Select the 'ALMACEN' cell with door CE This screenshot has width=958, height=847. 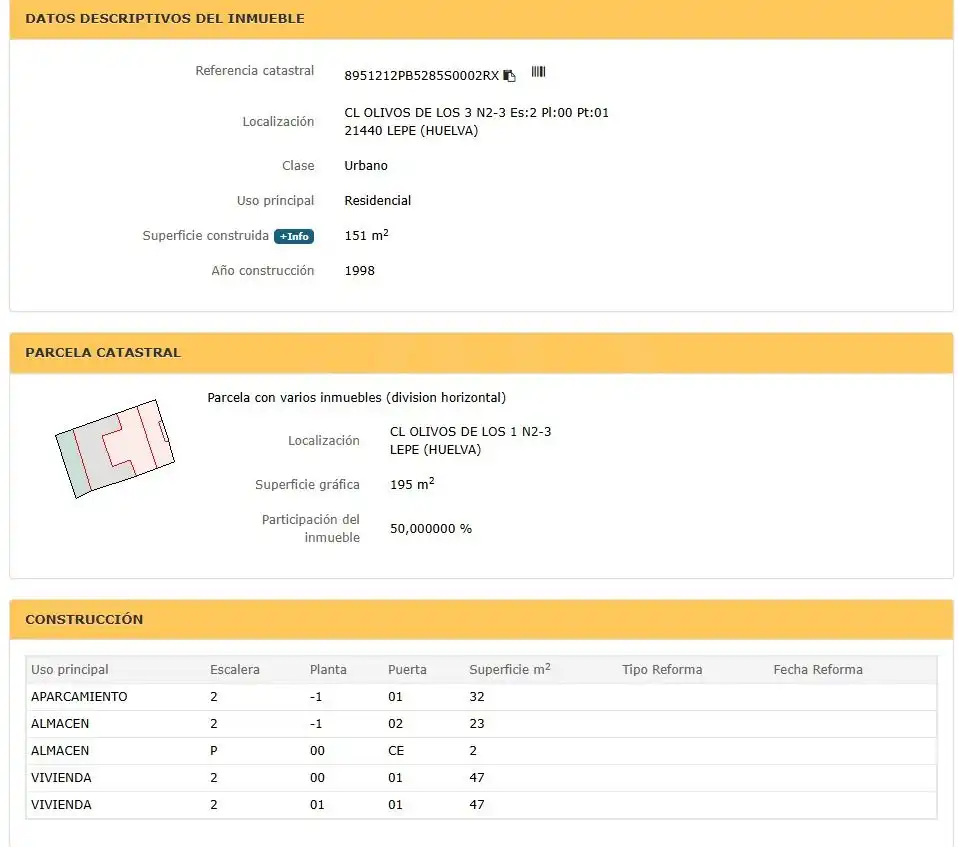60,750
